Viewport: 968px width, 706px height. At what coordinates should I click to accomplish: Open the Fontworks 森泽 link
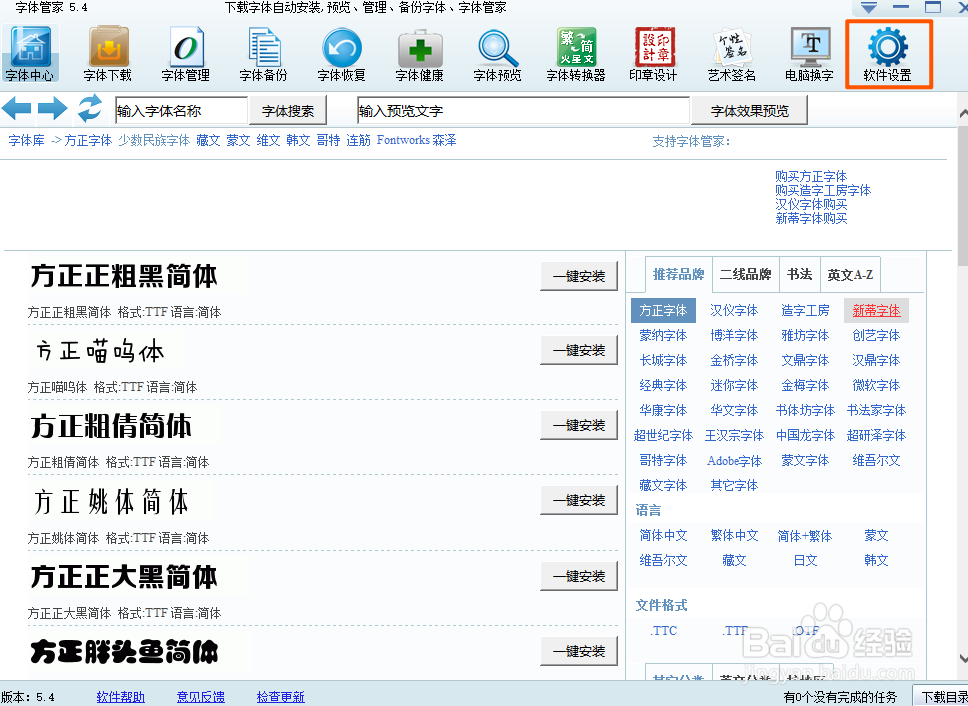point(417,141)
